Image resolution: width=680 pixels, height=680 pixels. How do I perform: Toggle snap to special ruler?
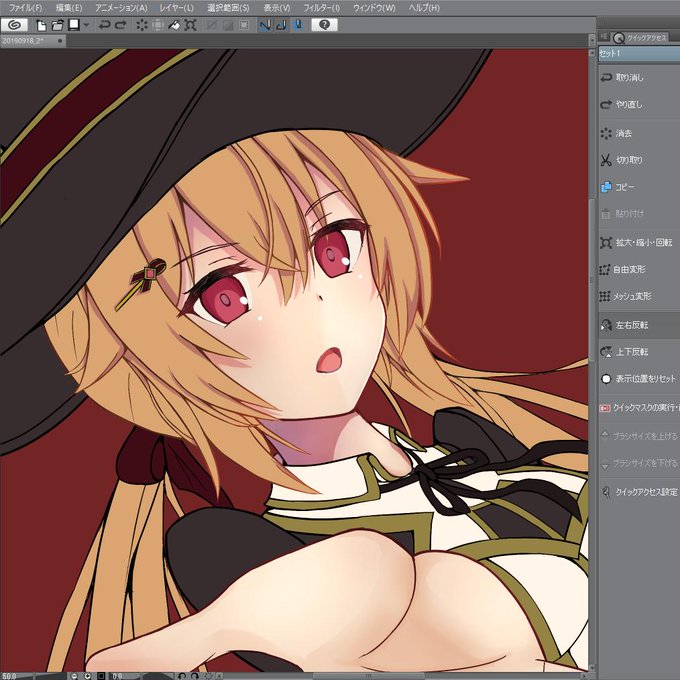[x=281, y=25]
